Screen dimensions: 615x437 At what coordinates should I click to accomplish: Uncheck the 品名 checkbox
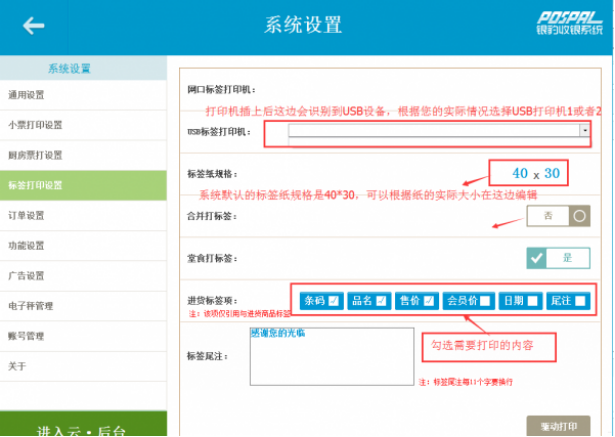coord(381,300)
